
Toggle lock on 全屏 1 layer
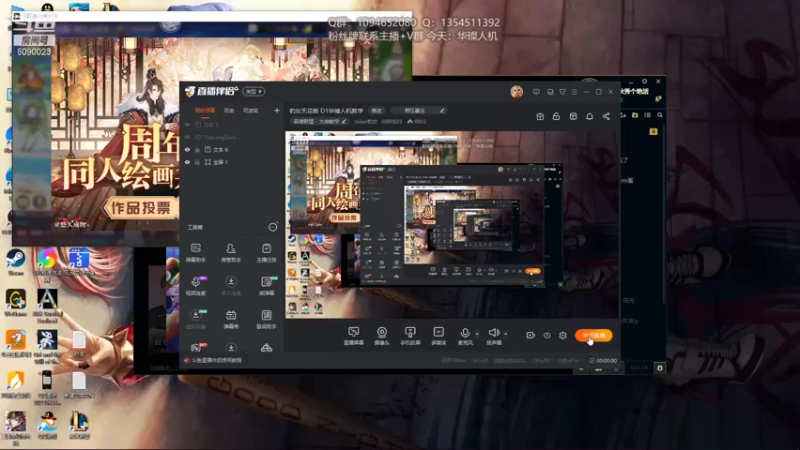tap(197, 162)
